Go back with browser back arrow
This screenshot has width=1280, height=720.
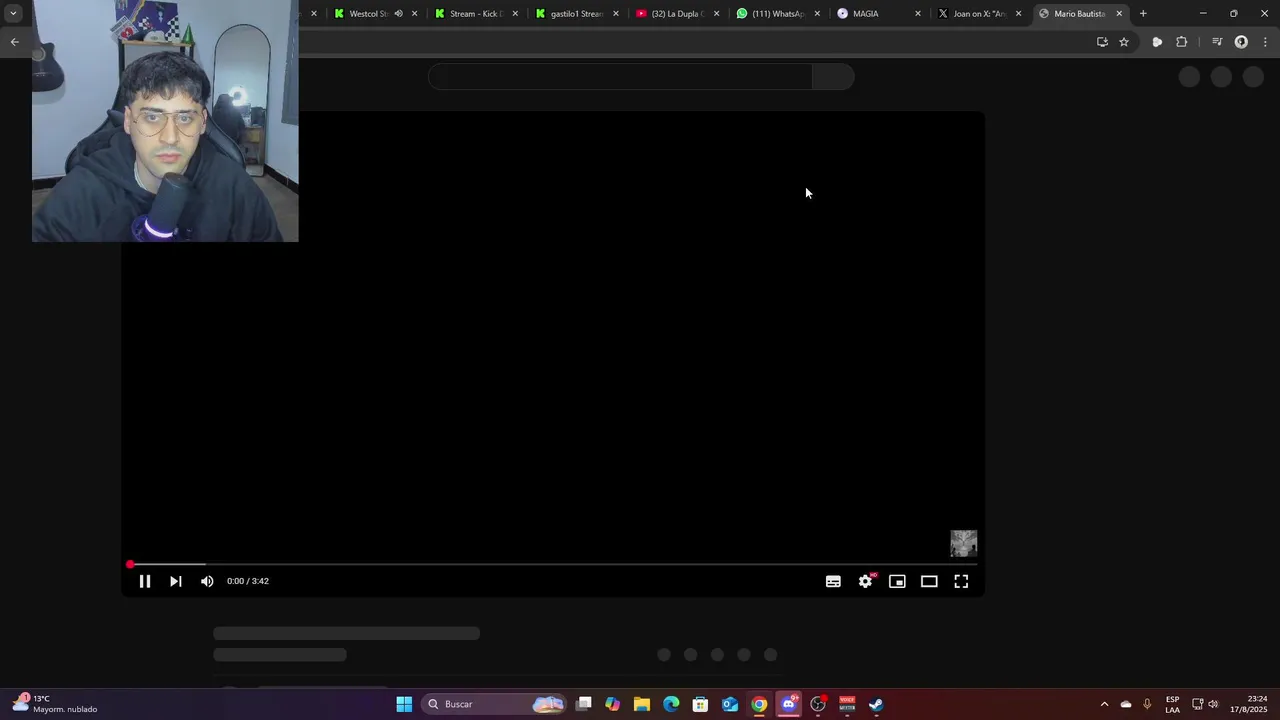click(14, 42)
